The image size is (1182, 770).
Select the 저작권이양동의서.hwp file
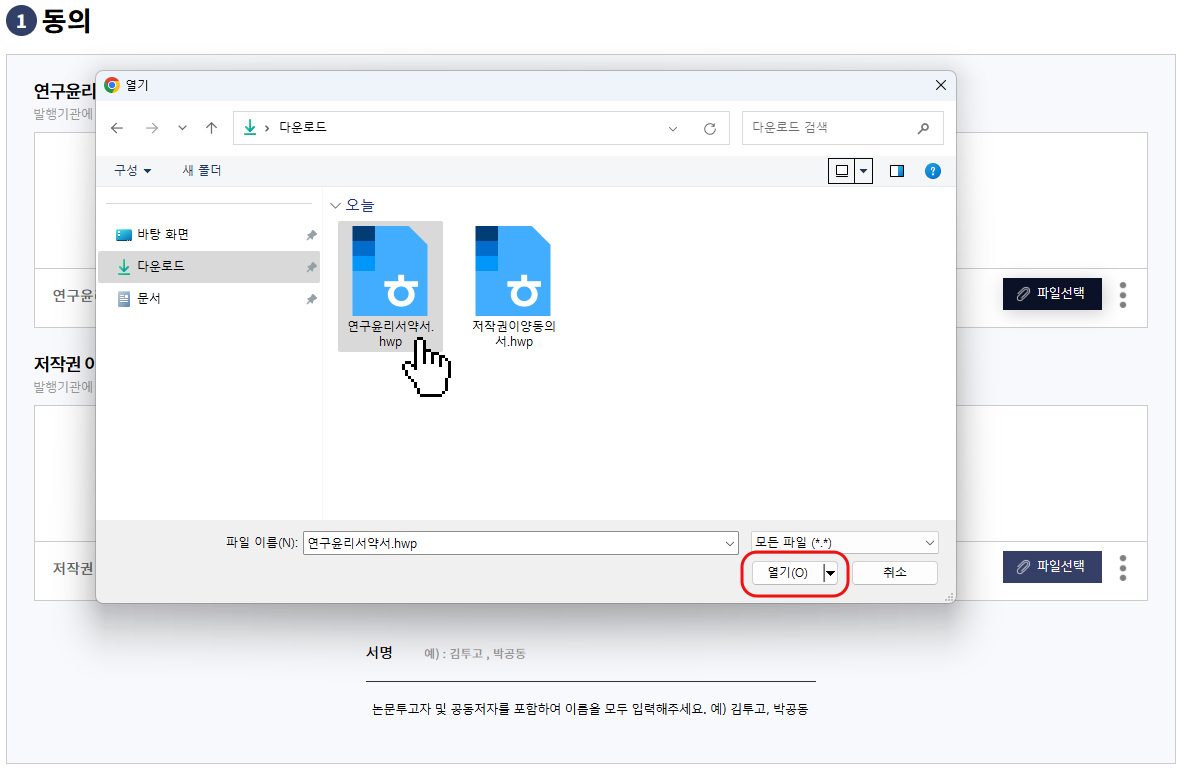(513, 286)
